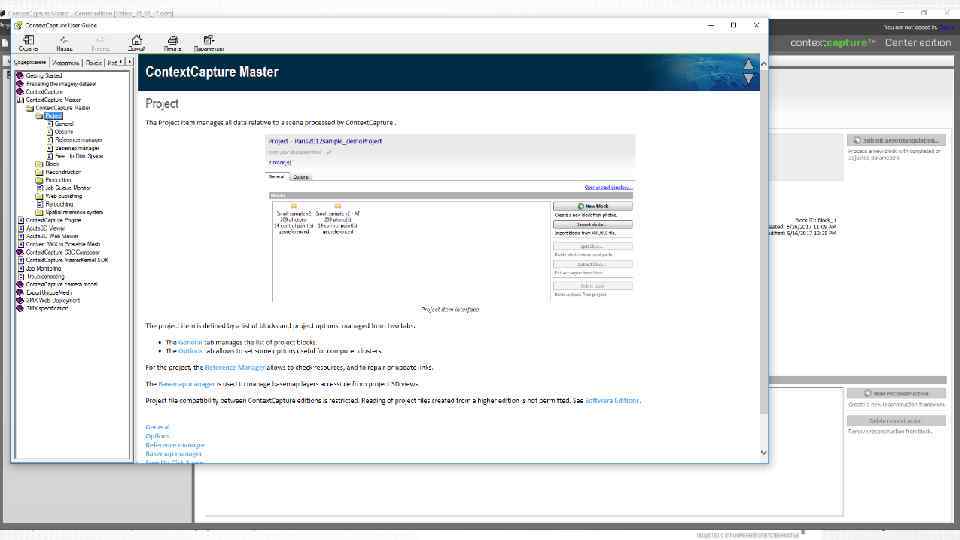Click New reconstruction button in ContextCapture window
This screenshot has width=960, height=540.
click(896, 393)
